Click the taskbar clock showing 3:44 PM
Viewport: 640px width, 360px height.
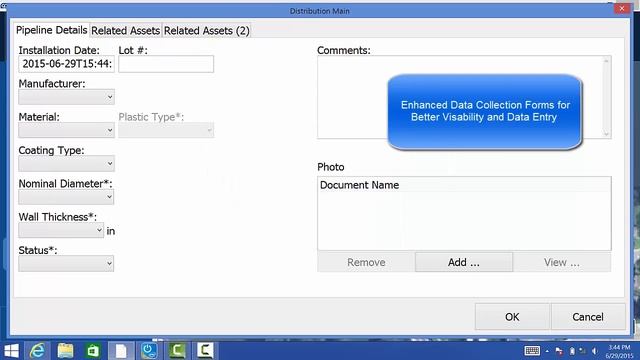pos(619,351)
